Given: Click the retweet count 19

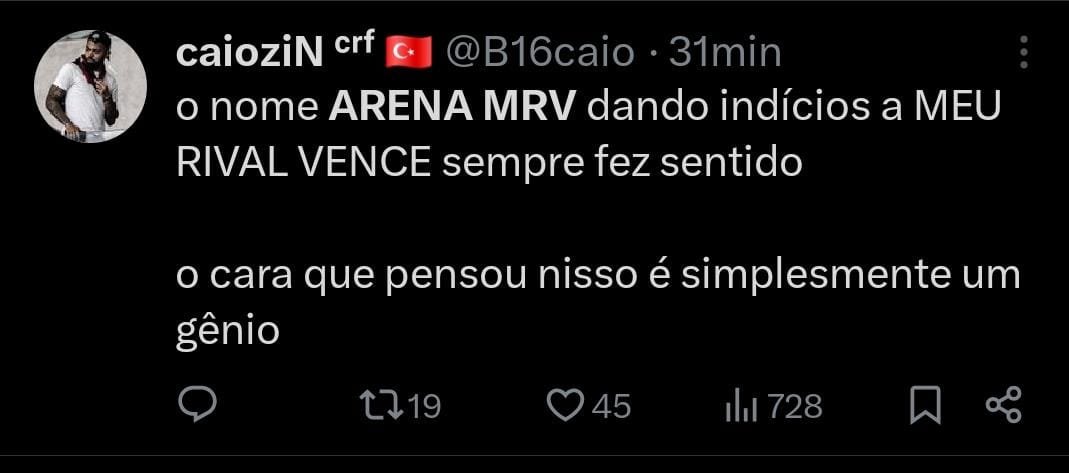Looking at the screenshot, I should [424, 407].
